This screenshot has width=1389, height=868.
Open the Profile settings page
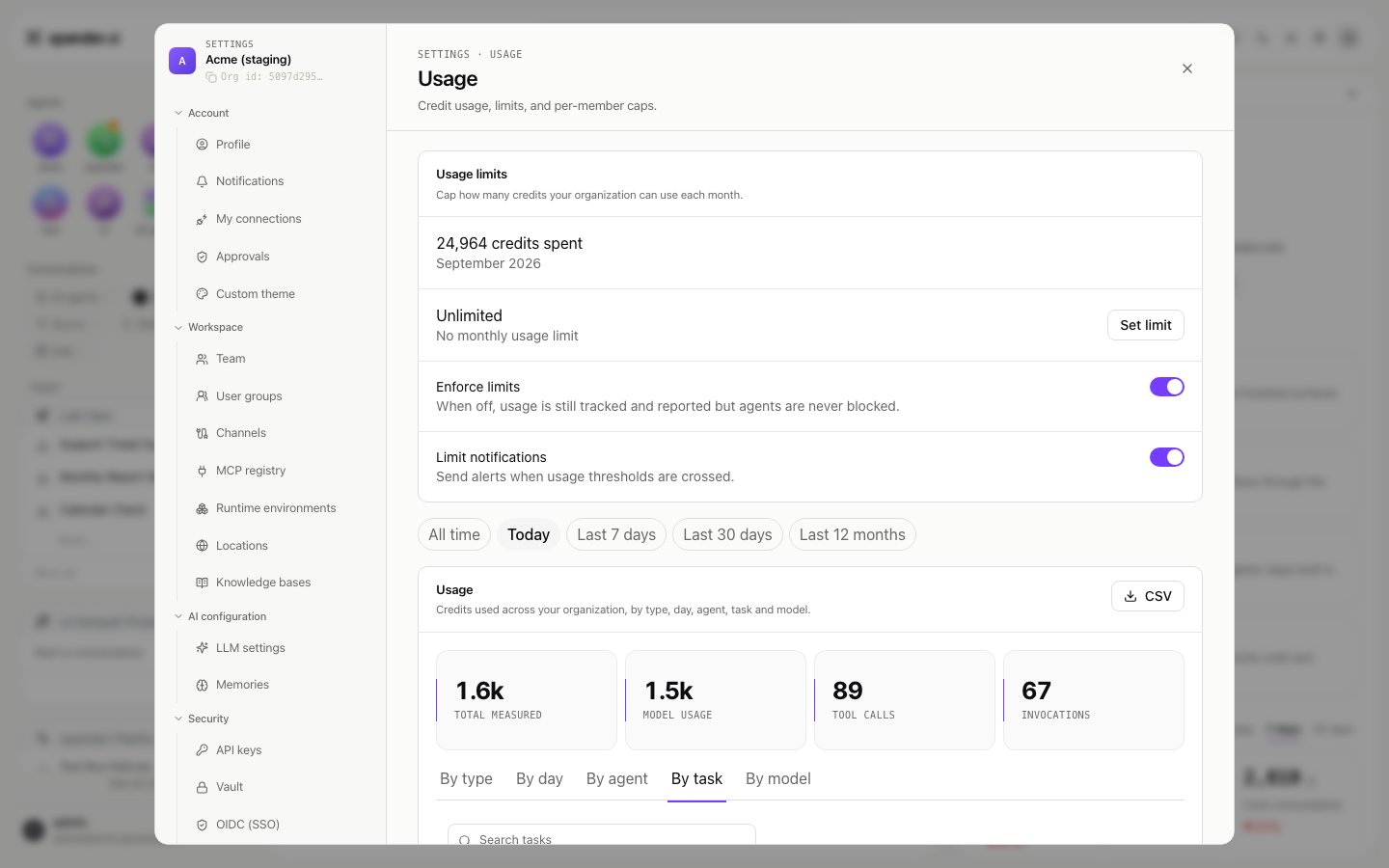tap(282, 145)
